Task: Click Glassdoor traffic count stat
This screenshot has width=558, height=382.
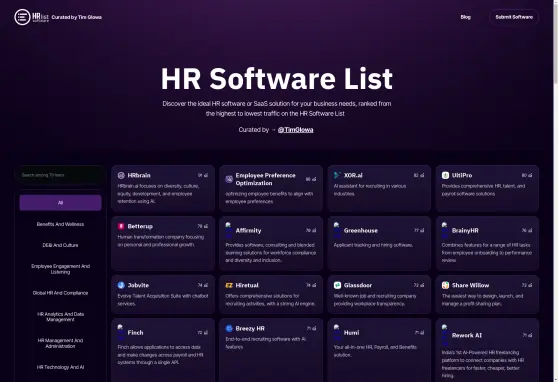Action: [419, 285]
